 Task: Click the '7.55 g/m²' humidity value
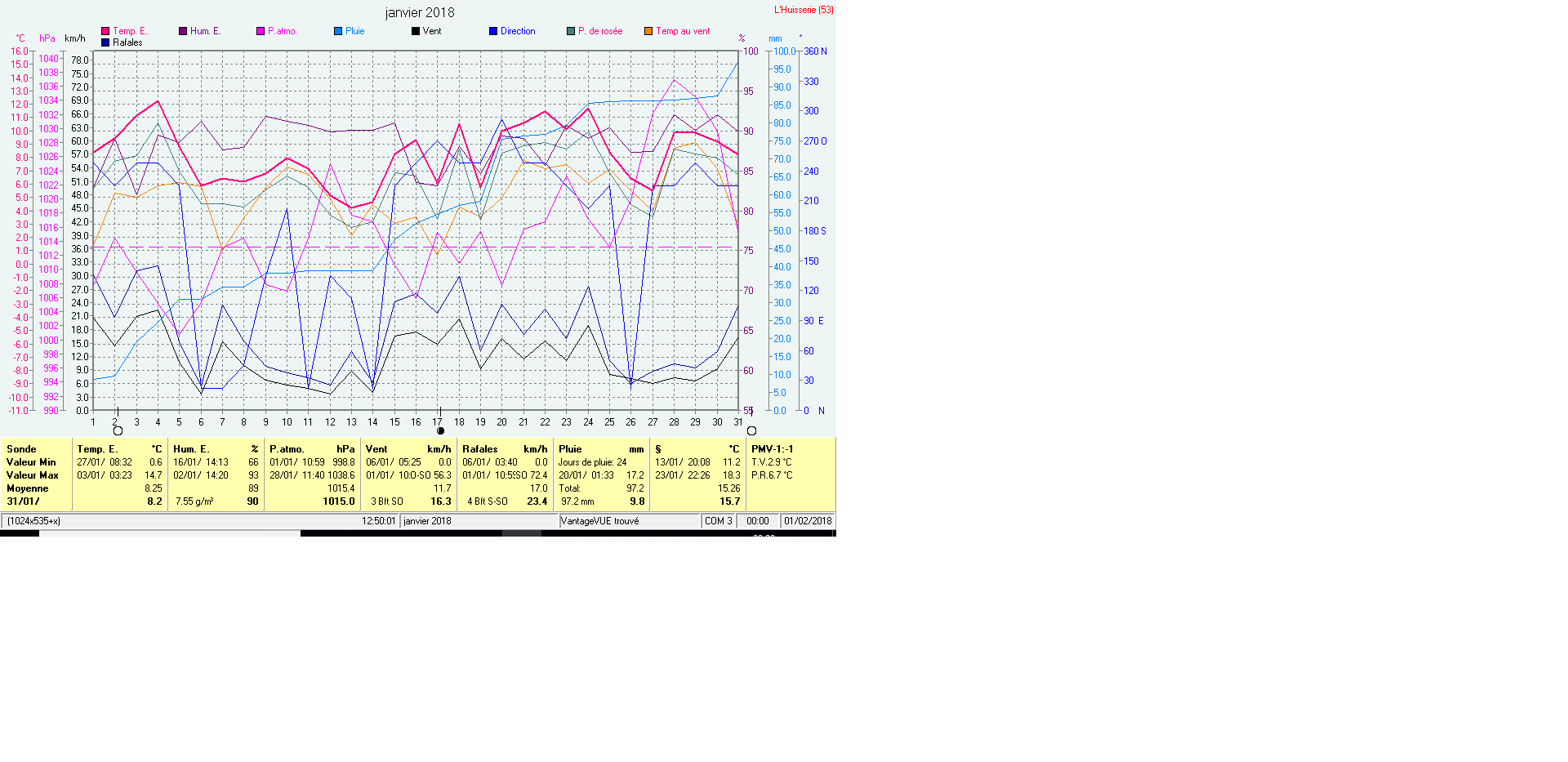194,501
